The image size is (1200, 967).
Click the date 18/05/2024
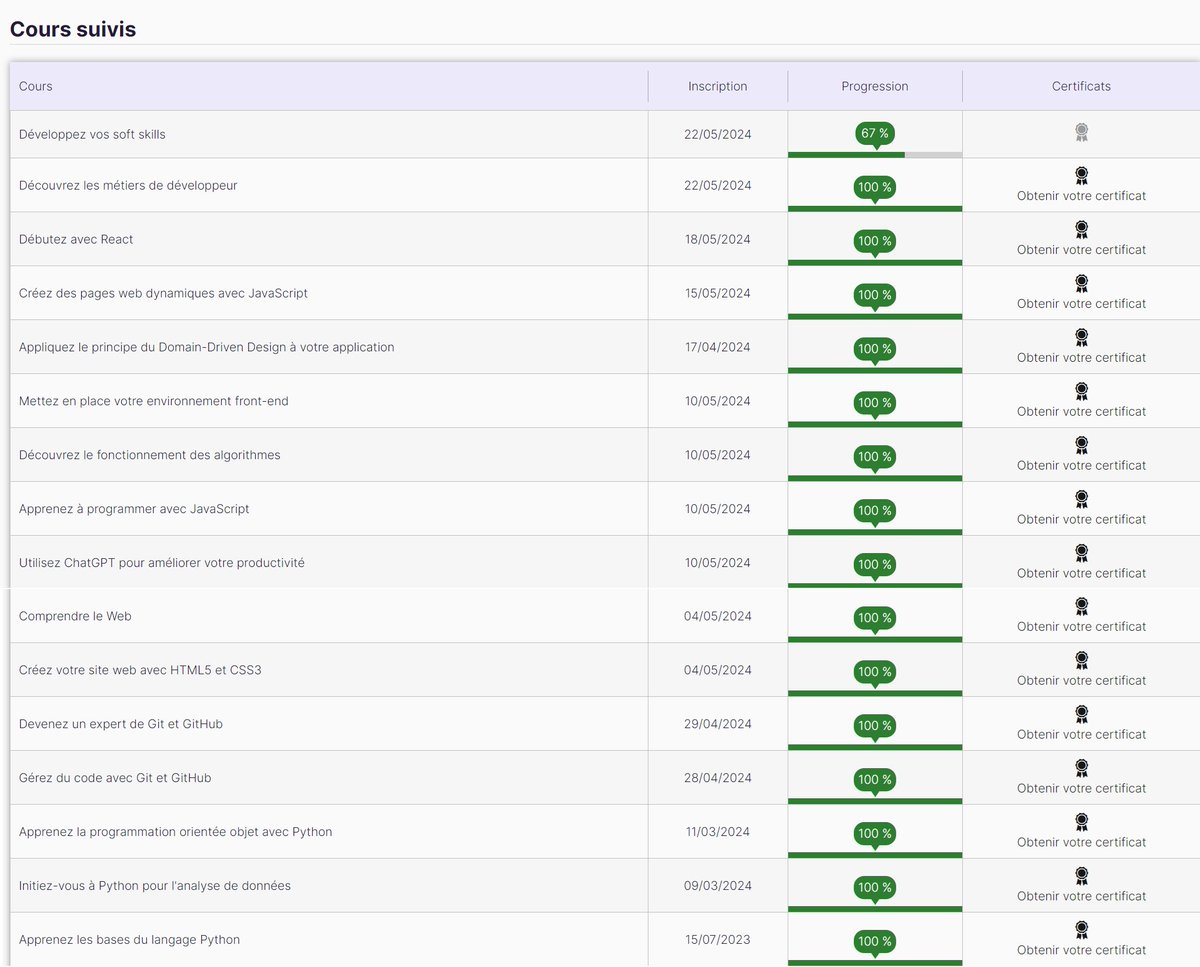coord(717,239)
